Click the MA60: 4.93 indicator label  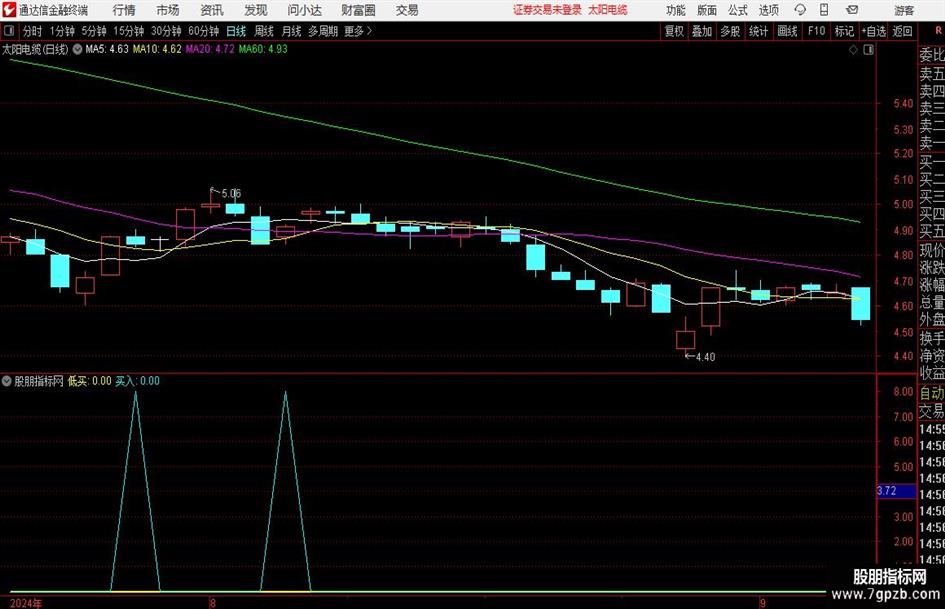coord(263,49)
